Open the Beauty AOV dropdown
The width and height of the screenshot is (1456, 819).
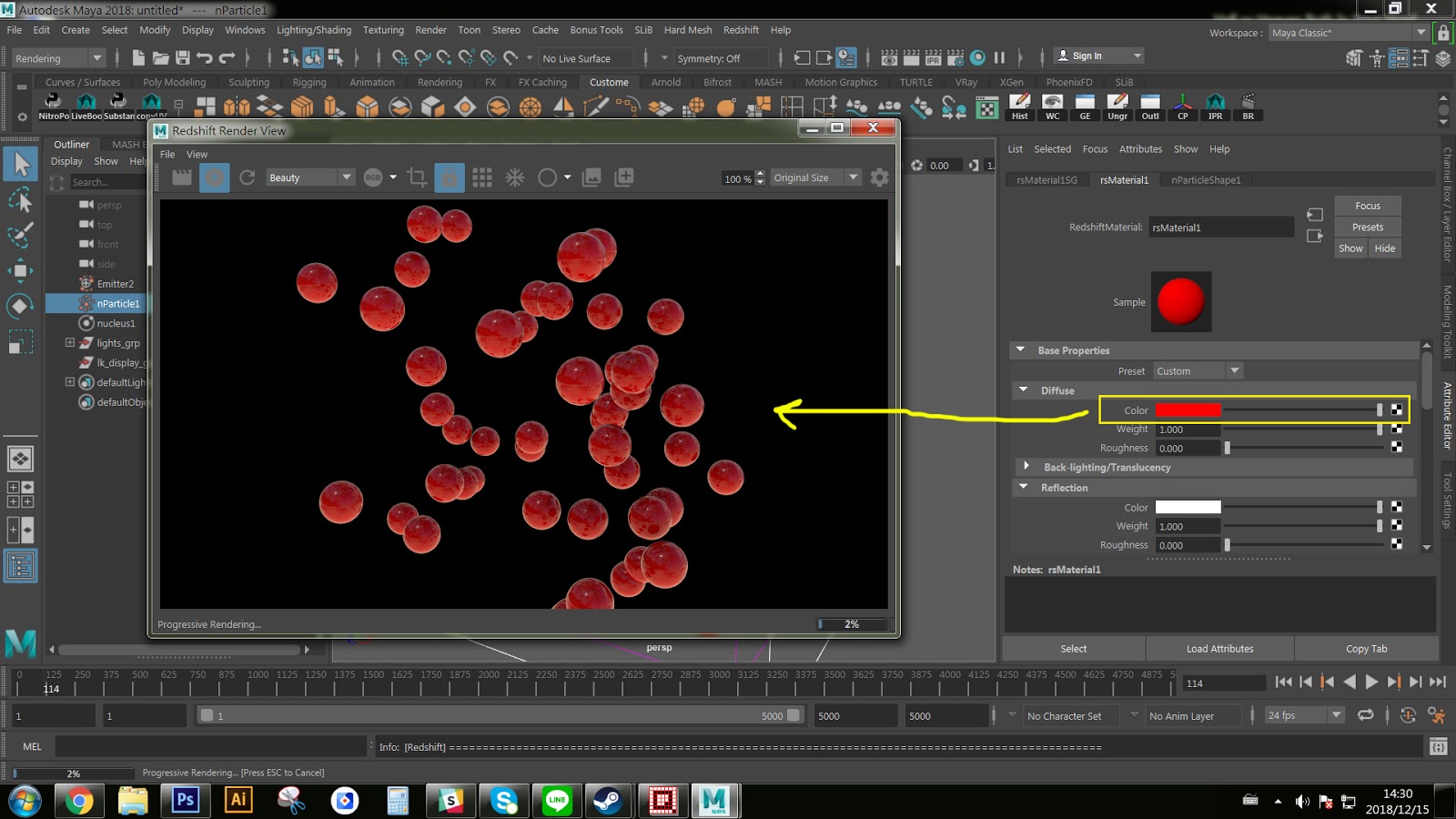309,177
